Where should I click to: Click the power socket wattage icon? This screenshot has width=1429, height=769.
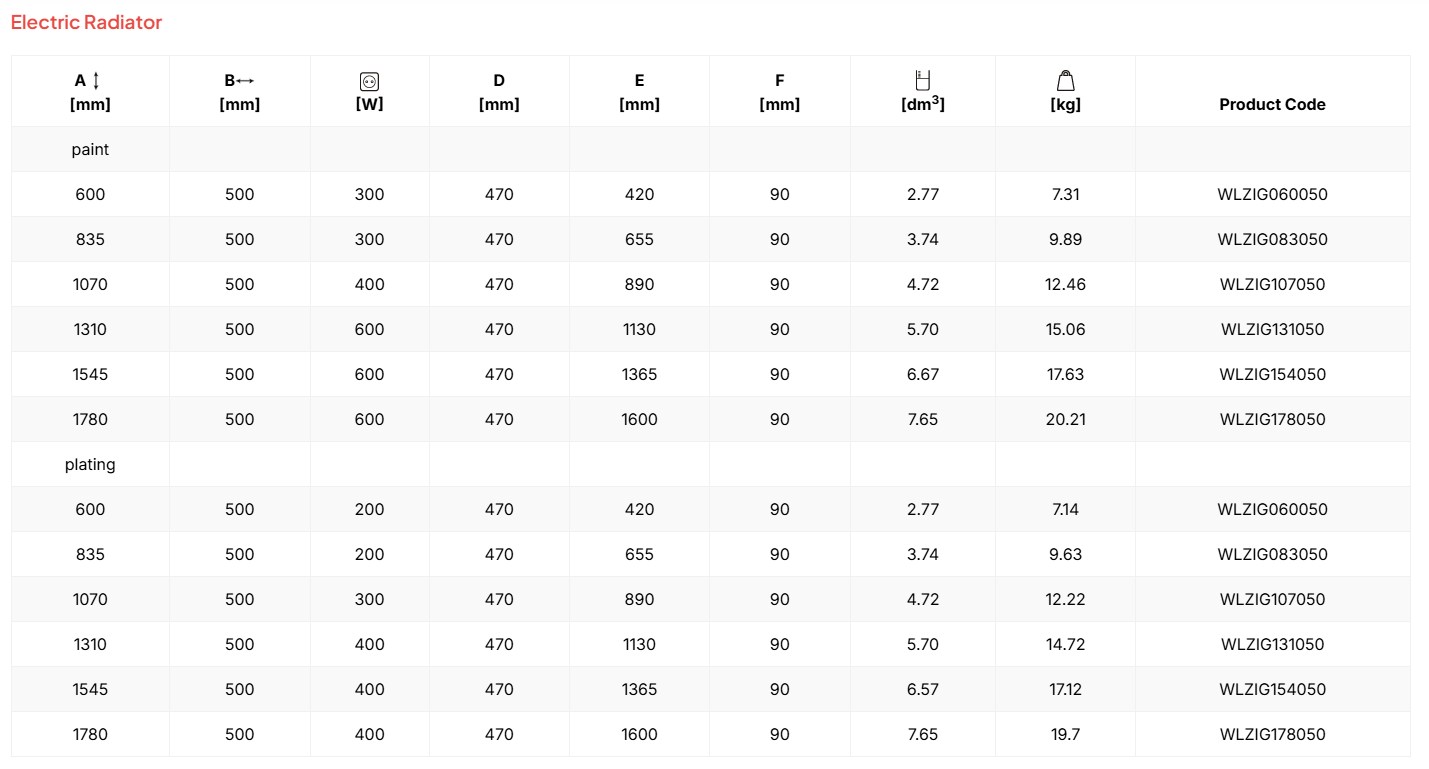(369, 82)
